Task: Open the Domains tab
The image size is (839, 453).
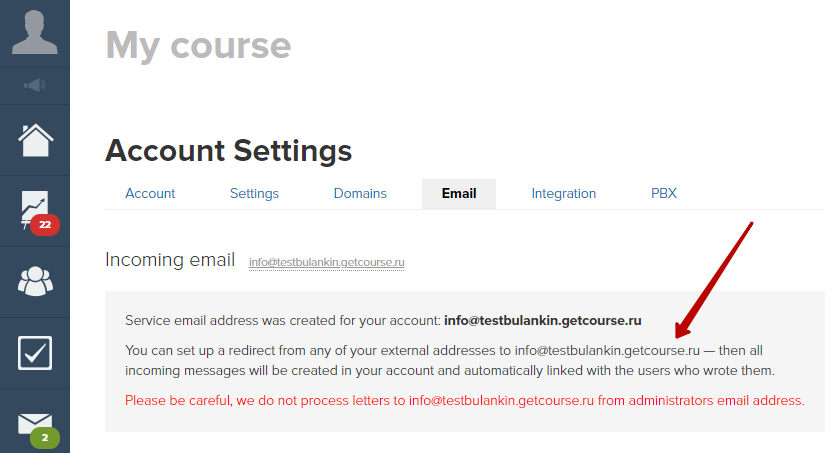Action: click(360, 194)
